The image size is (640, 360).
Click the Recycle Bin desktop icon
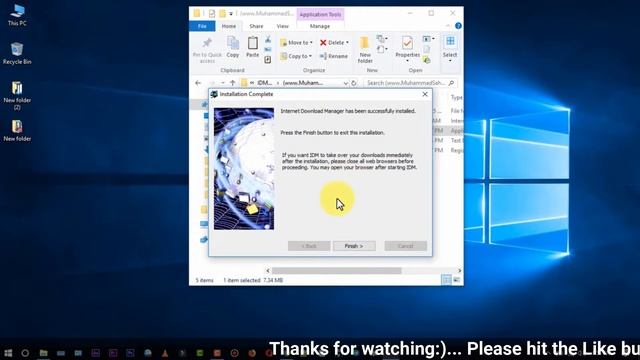pos(17,53)
